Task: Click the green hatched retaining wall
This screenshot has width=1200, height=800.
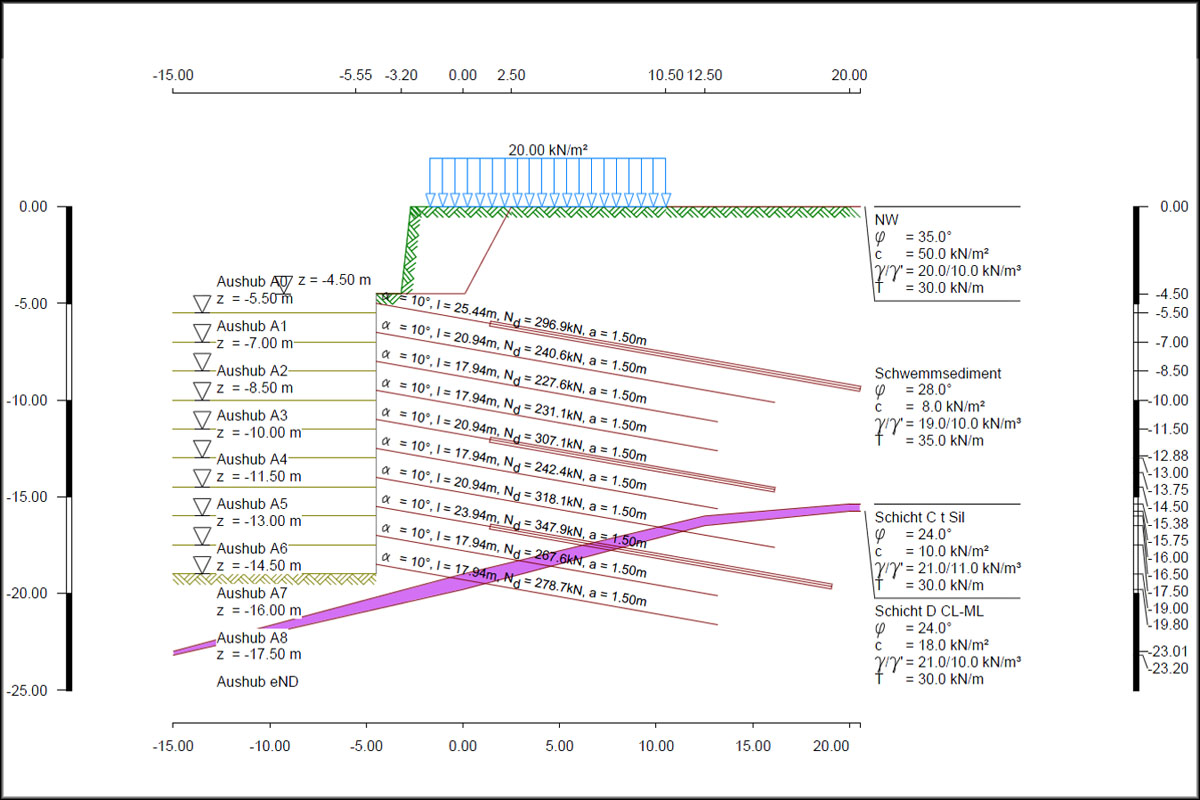Action: coord(409,250)
